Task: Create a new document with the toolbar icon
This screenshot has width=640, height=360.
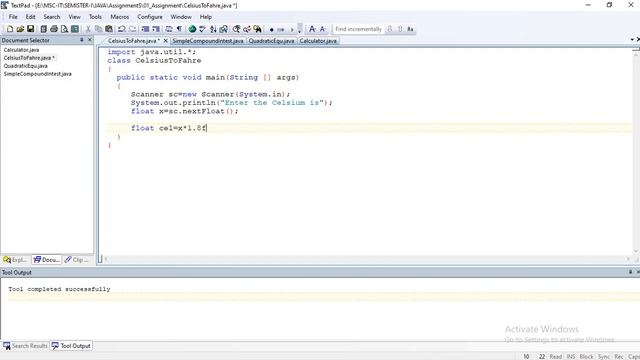Action: click(10, 29)
